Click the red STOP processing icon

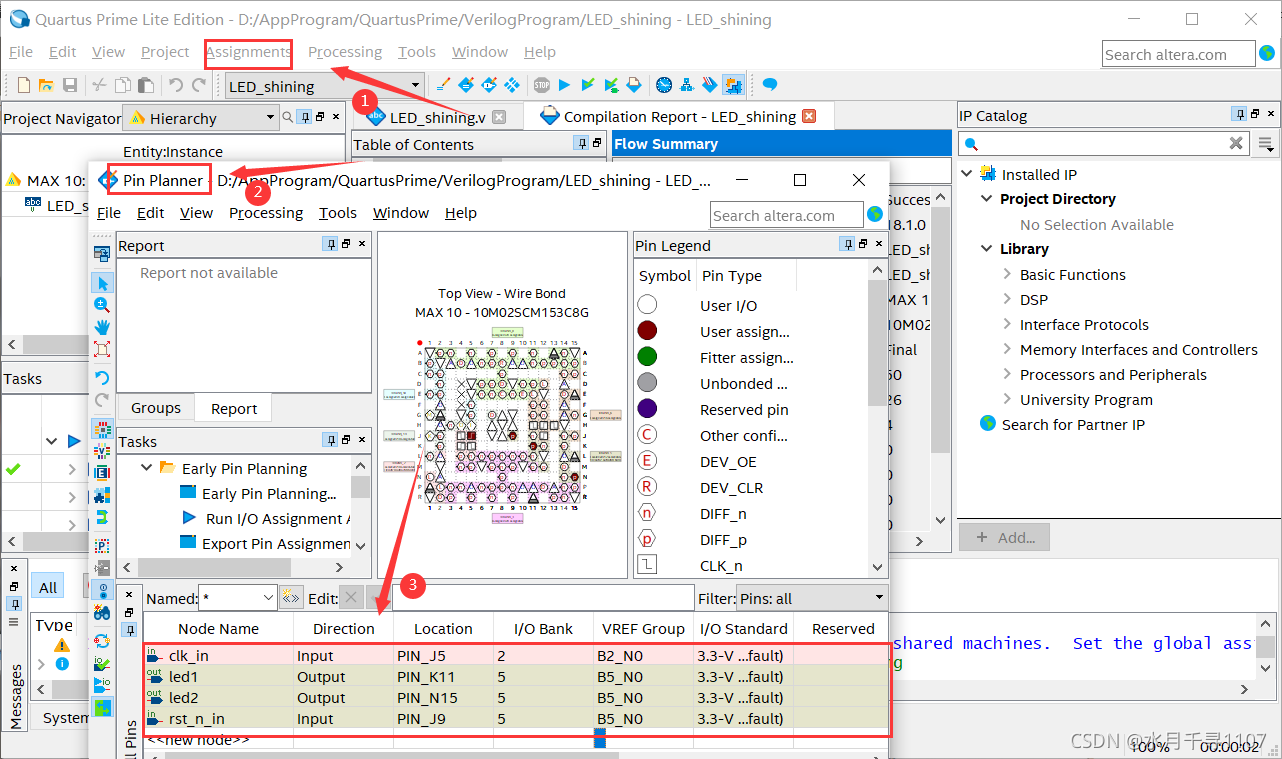point(541,86)
